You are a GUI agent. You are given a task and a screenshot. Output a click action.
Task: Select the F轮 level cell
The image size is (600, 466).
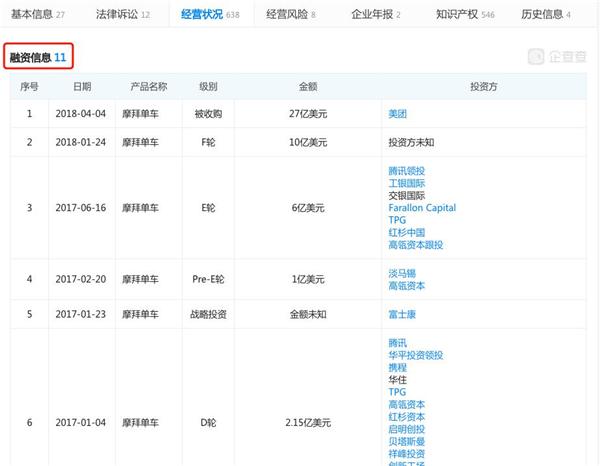point(208,142)
